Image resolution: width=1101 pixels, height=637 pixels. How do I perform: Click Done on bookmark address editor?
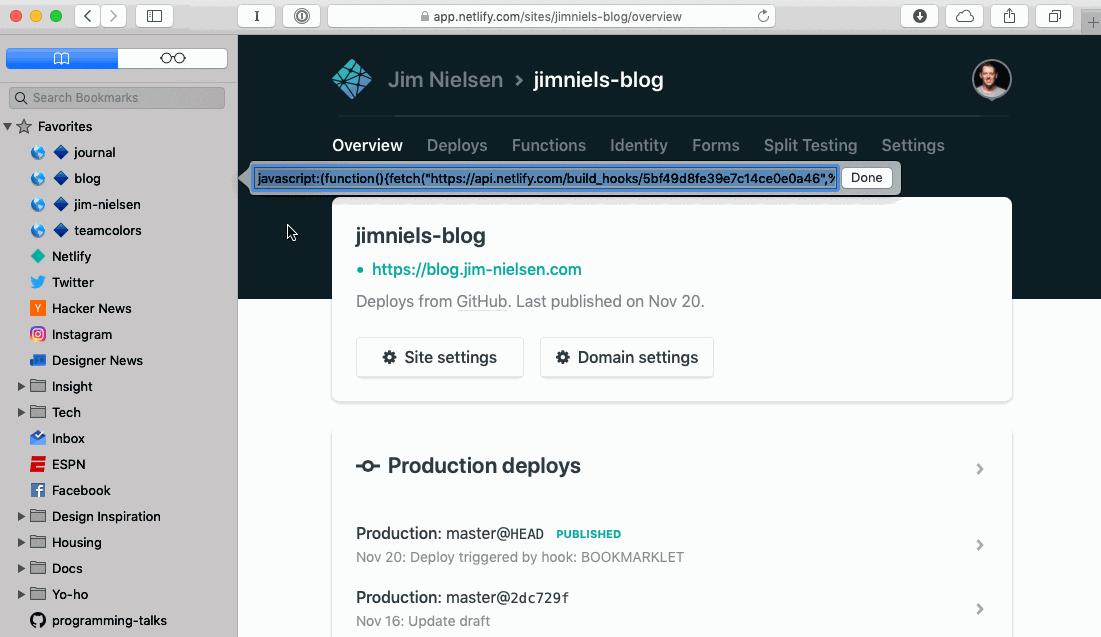866,178
